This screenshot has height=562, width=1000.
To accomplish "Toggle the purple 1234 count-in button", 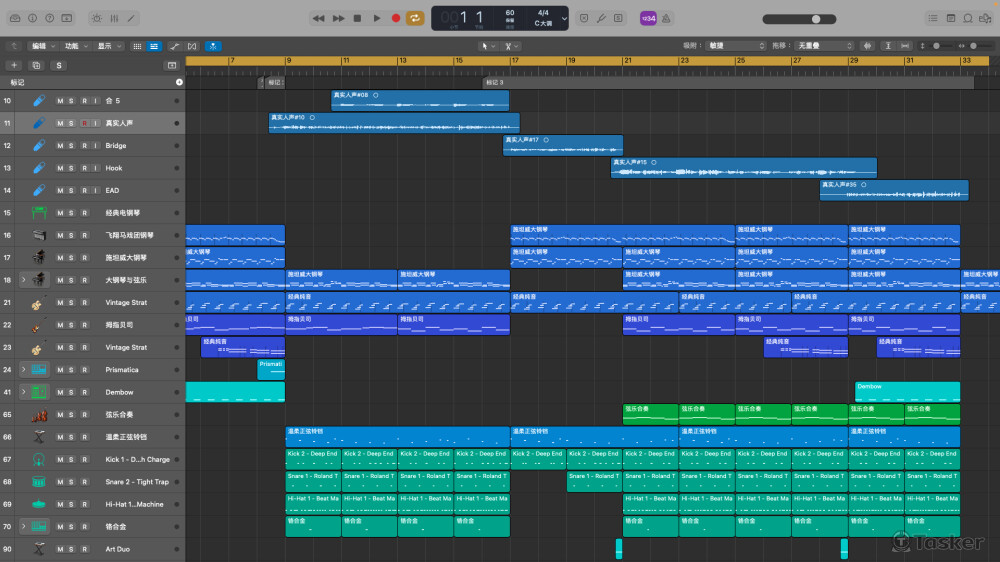I will click(x=648, y=18).
